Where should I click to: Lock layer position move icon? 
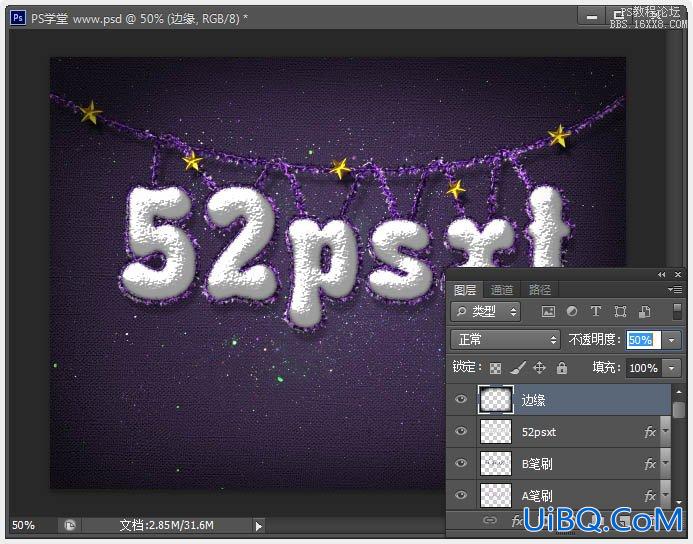[x=539, y=368]
